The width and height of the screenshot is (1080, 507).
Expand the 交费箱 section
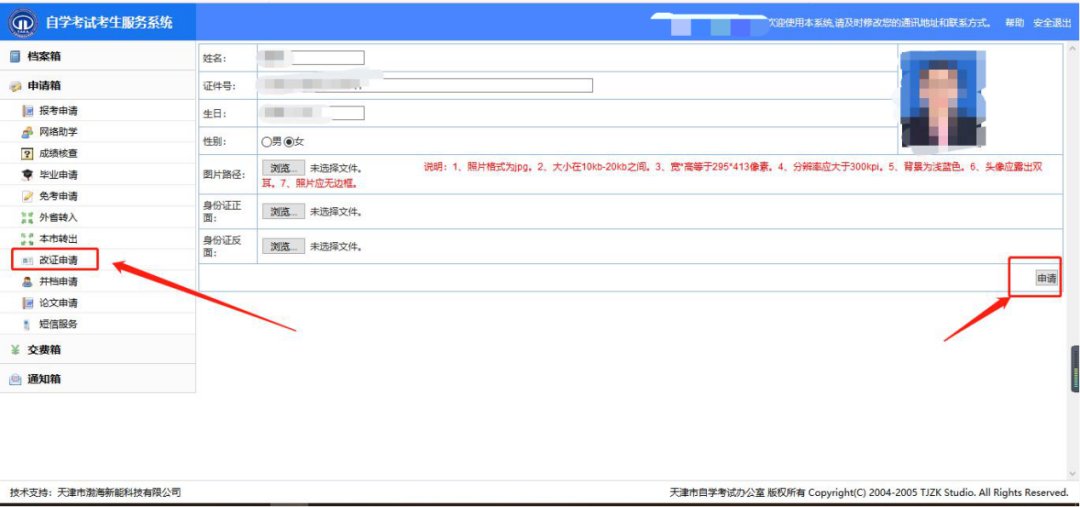(x=98, y=350)
